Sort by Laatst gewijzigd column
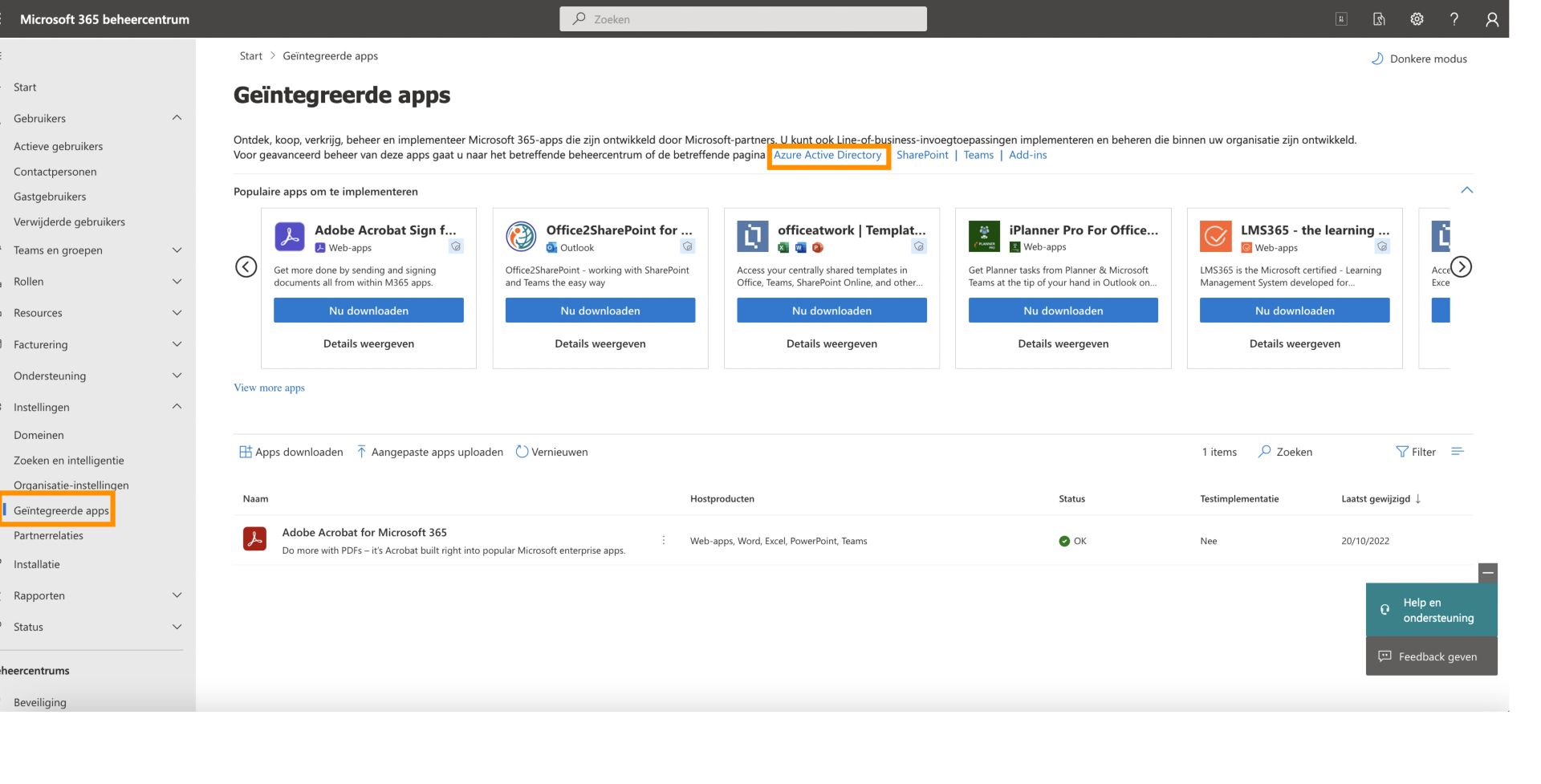The image size is (1541, 784). click(x=1380, y=498)
